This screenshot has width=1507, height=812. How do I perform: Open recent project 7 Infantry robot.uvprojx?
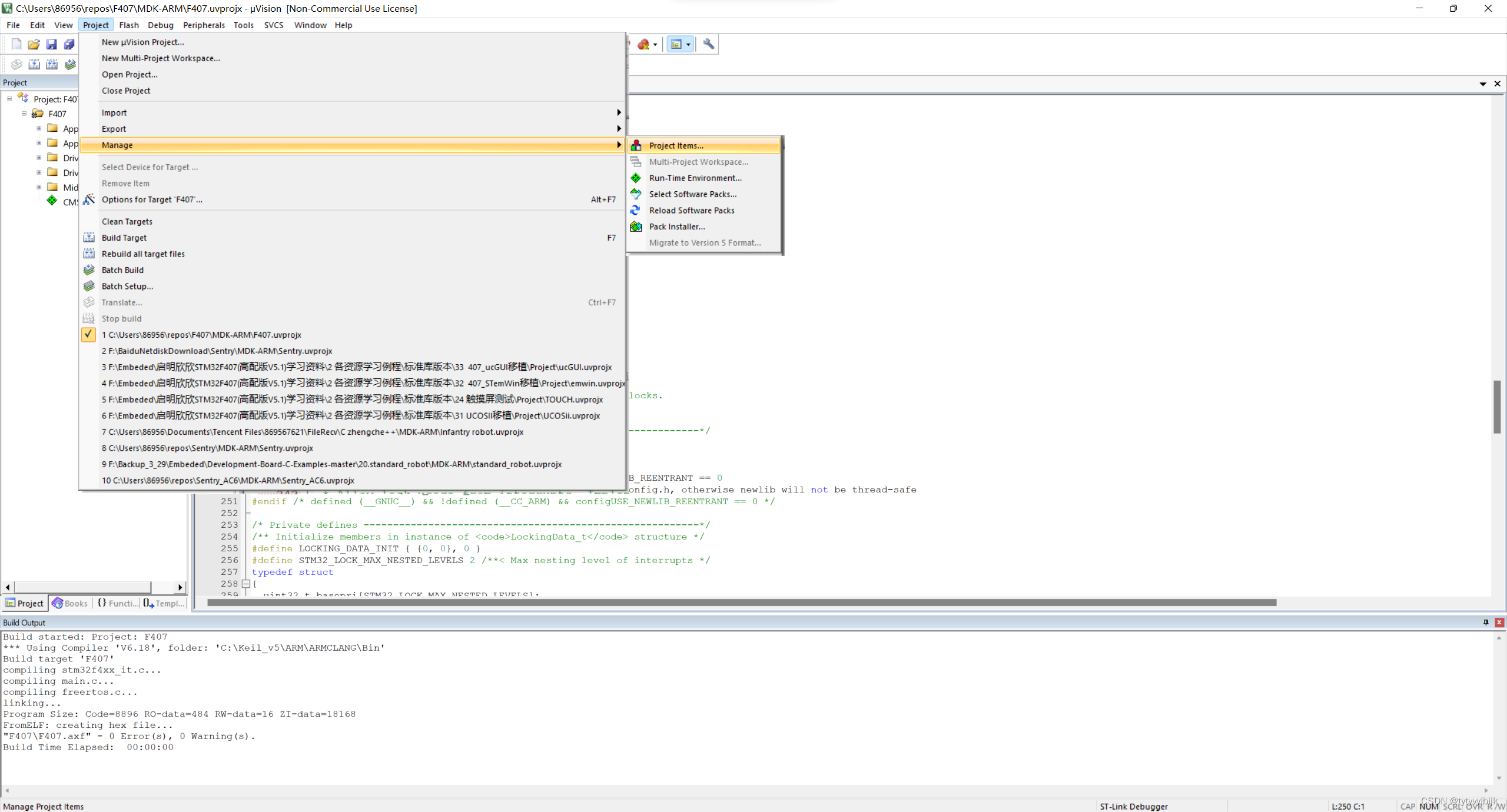click(352, 432)
